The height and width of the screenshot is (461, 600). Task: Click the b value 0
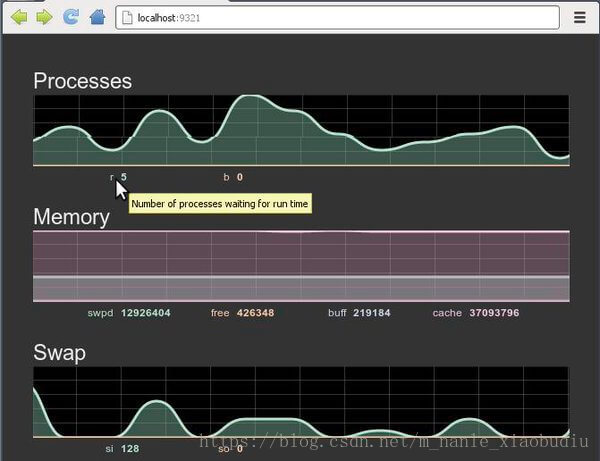point(240,177)
